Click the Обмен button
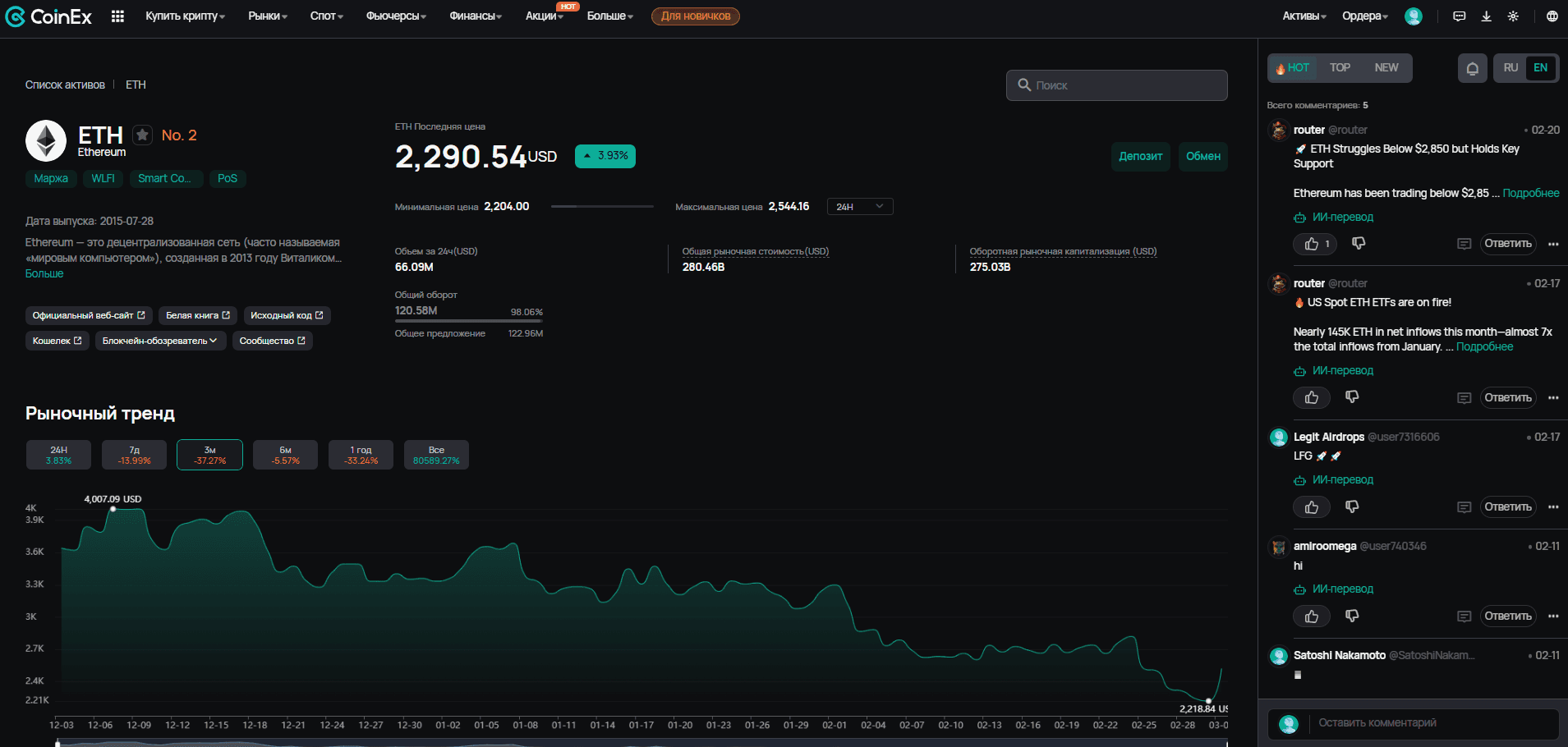 point(1203,156)
